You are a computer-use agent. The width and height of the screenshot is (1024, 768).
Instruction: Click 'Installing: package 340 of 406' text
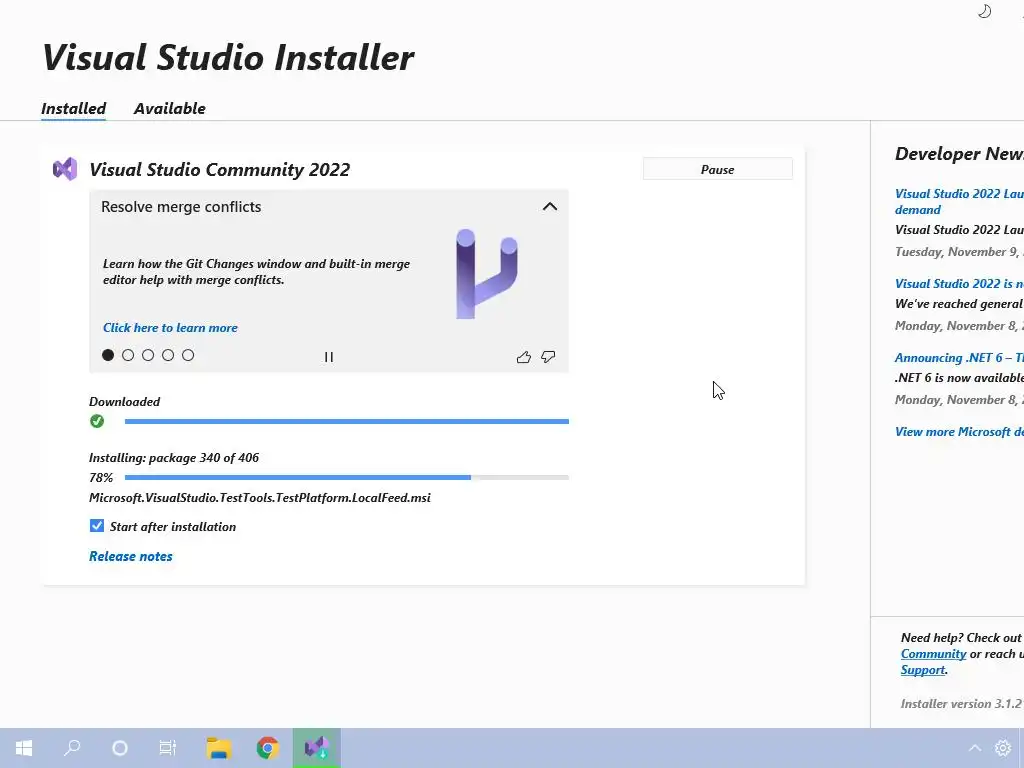tap(174, 458)
